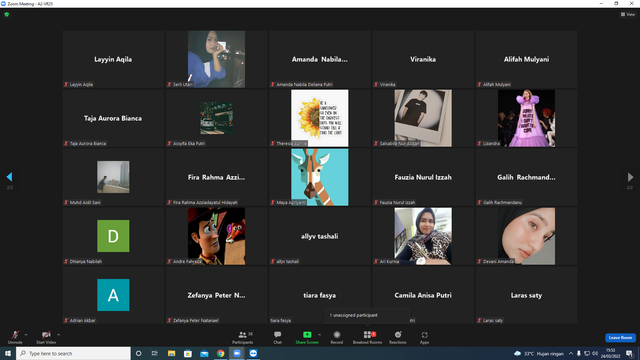Go to next gallery page arrow
This screenshot has width=640, height=360.
click(x=630, y=177)
